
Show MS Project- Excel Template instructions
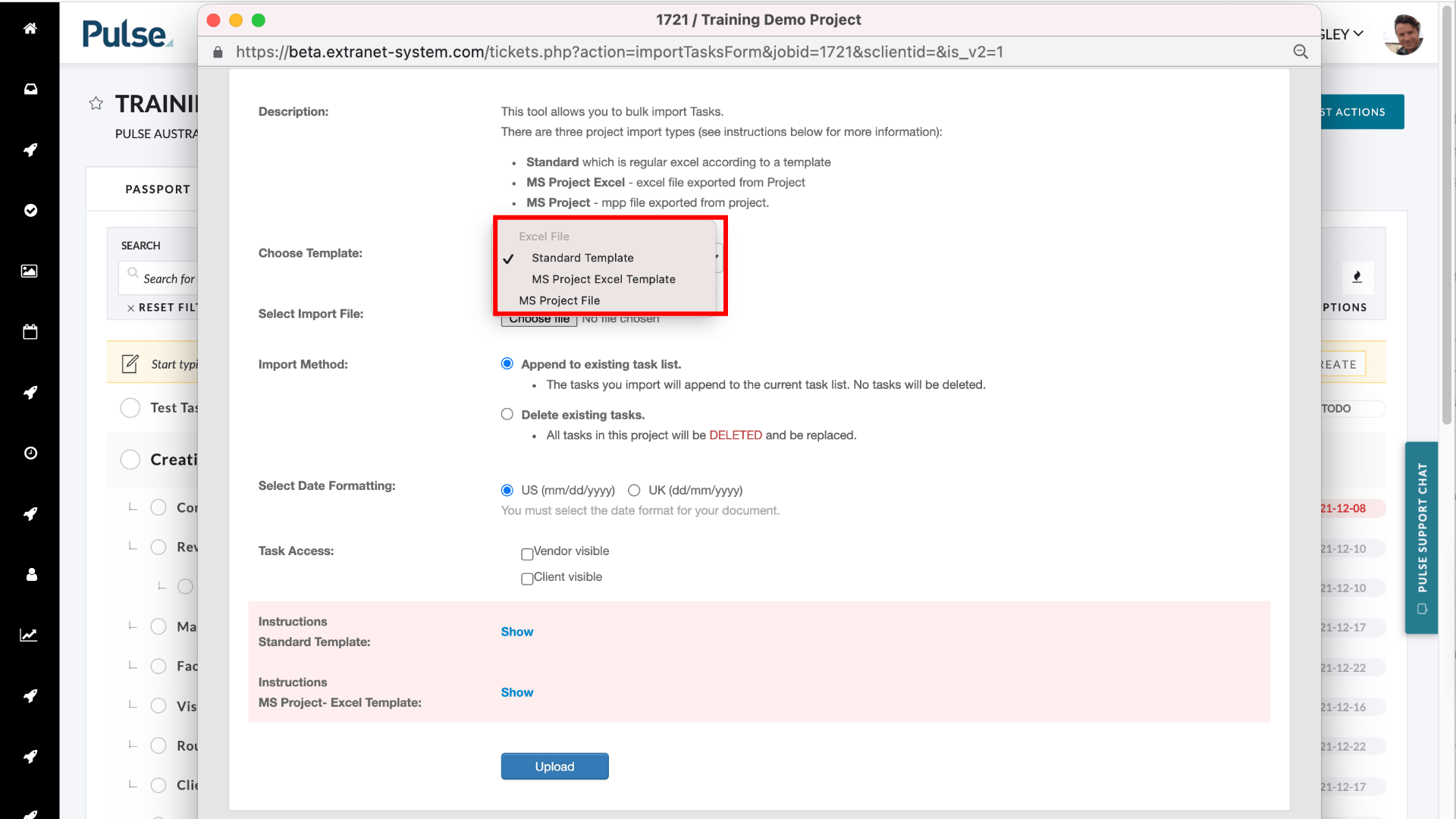(x=517, y=692)
